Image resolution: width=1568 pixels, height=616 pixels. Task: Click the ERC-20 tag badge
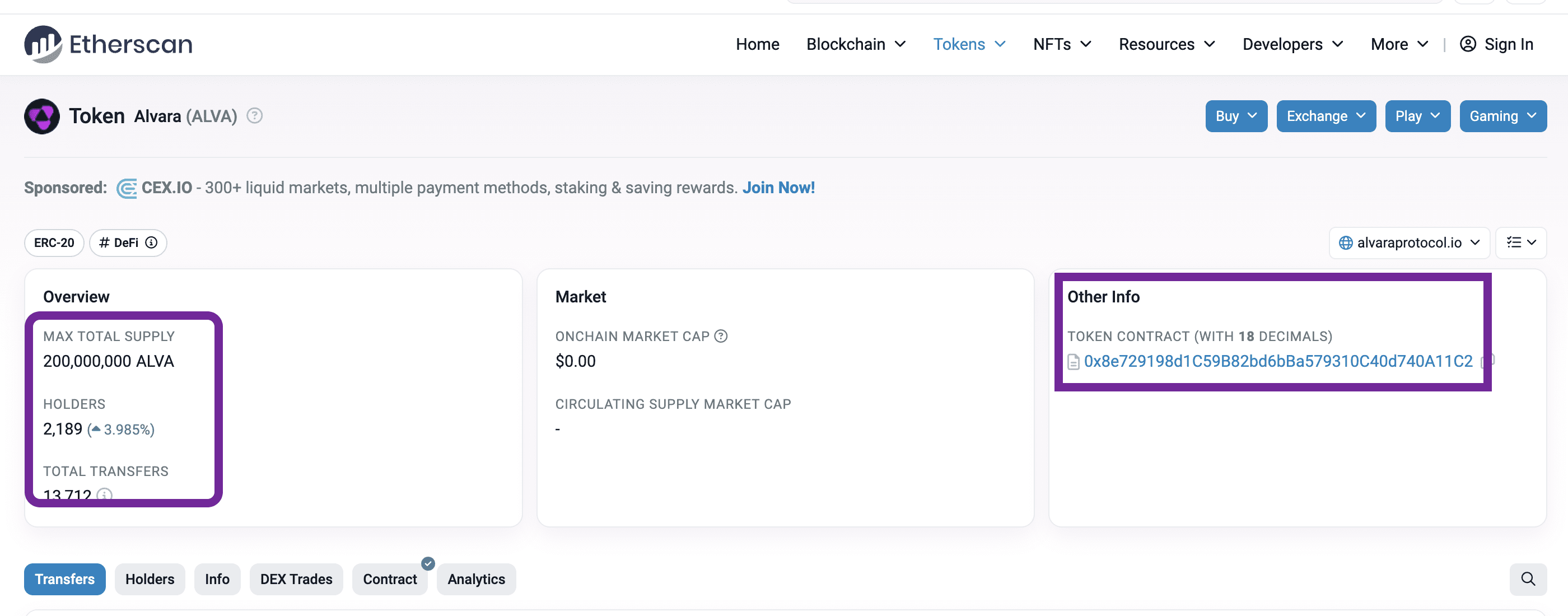click(54, 243)
